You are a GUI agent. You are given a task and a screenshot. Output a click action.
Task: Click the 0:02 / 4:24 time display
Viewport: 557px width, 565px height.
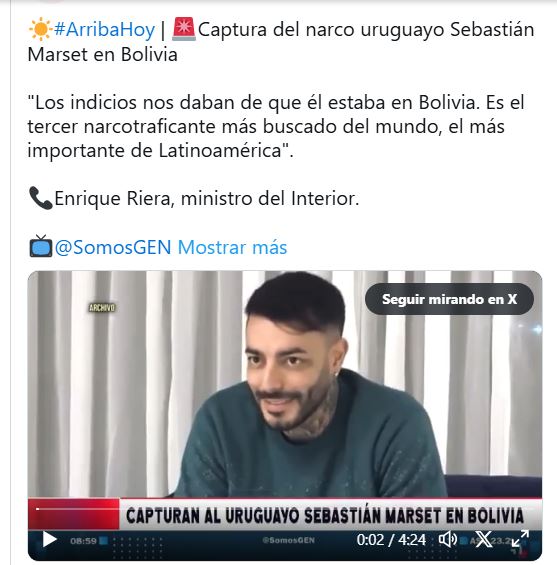click(x=391, y=540)
